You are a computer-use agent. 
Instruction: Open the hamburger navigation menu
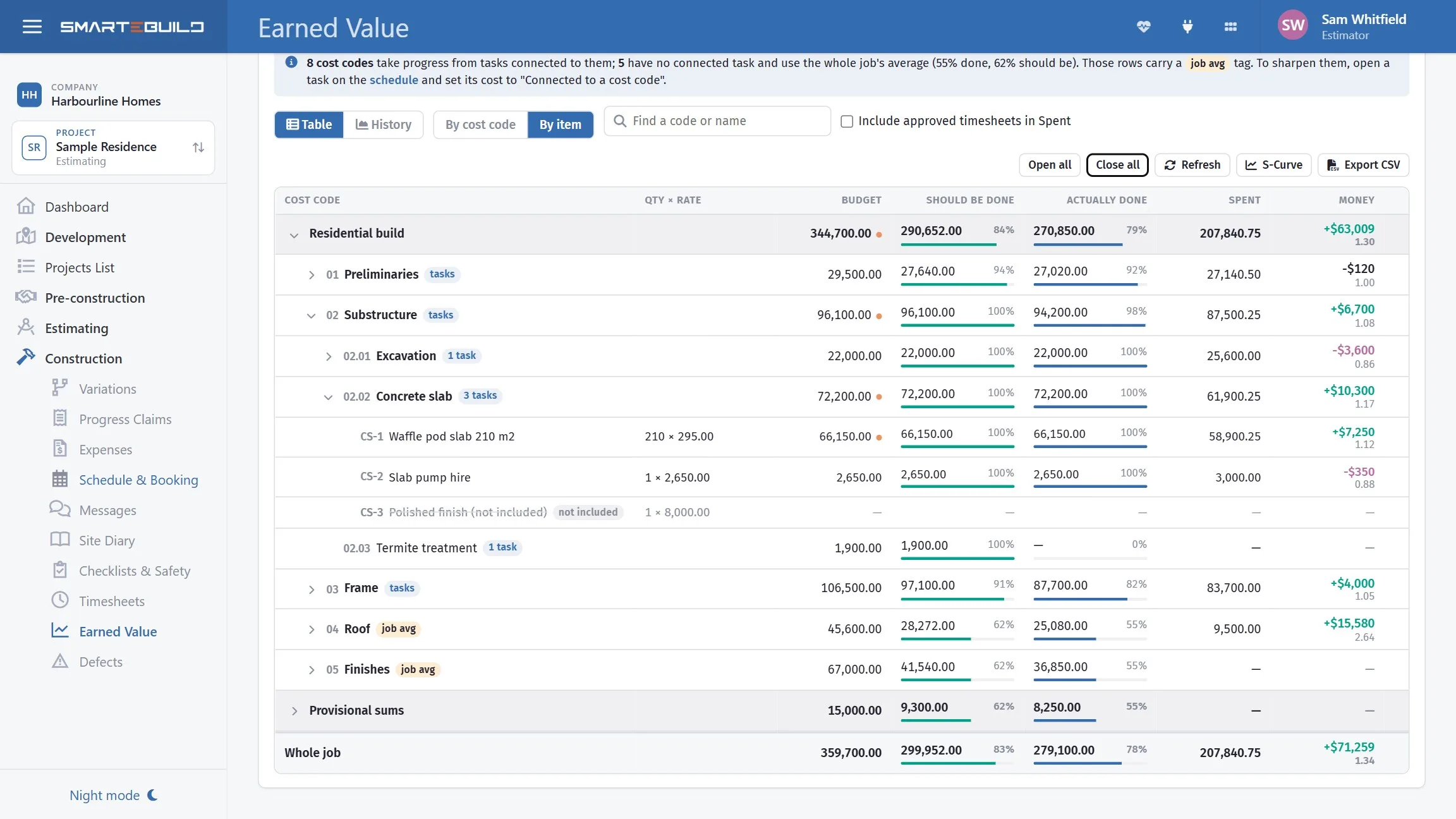coord(32,27)
